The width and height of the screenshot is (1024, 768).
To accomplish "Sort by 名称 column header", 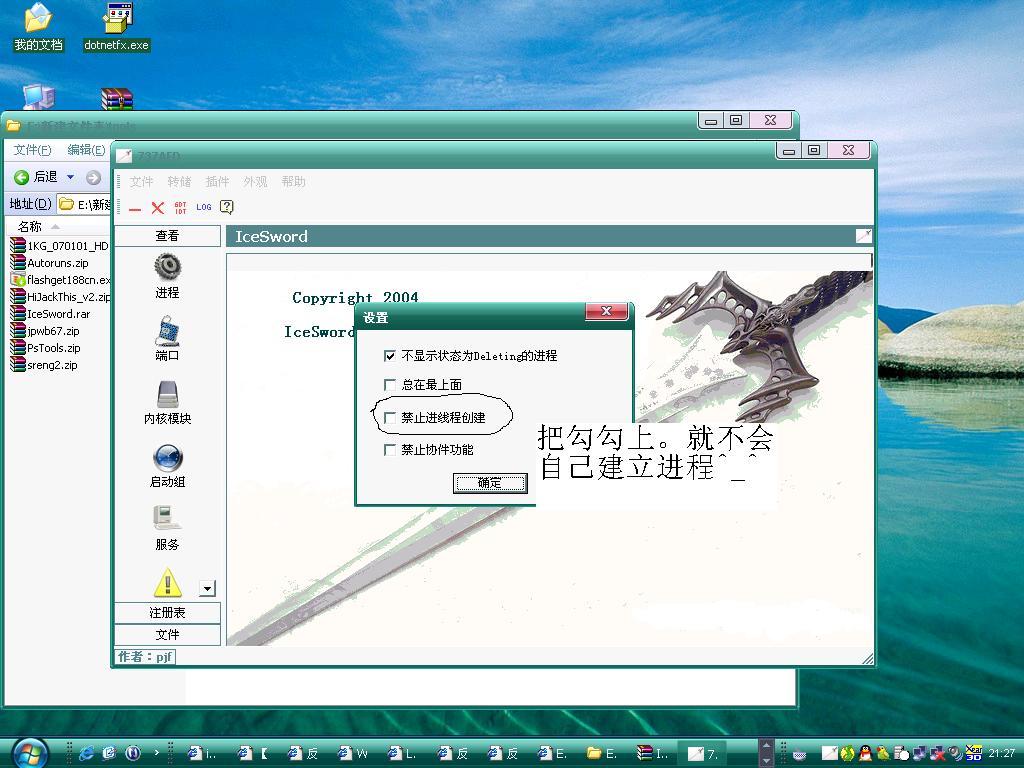I will (x=30, y=227).
